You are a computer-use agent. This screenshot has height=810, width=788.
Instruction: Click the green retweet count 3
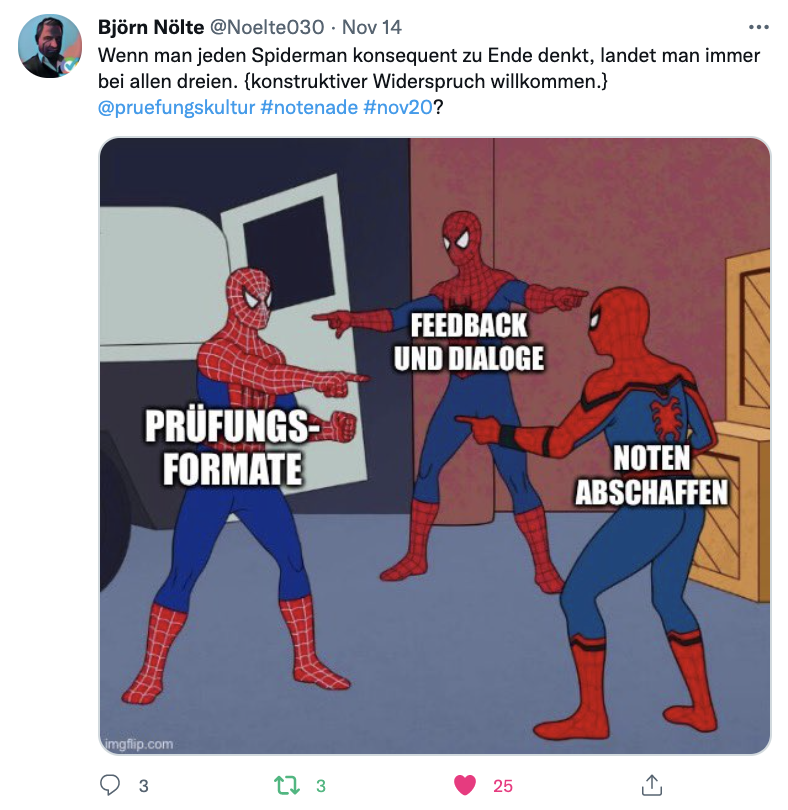(321, 786)
